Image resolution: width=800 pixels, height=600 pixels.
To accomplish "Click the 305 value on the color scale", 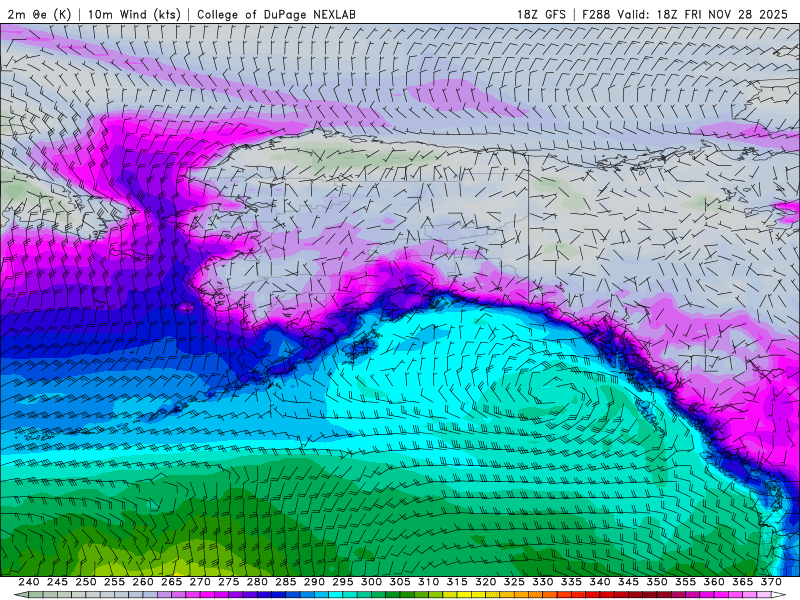I will point(400,582).
